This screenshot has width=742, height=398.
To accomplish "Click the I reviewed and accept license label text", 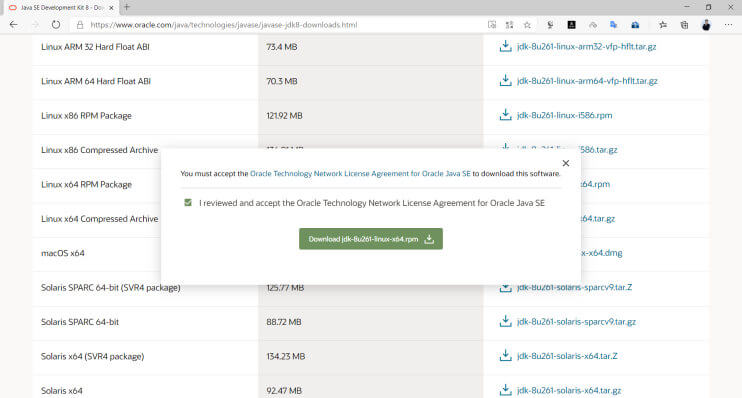I will click(x=372, y=203).
